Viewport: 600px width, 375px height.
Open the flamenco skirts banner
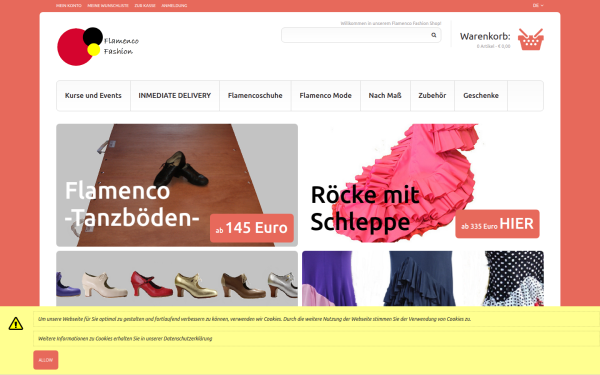point(423,279)
